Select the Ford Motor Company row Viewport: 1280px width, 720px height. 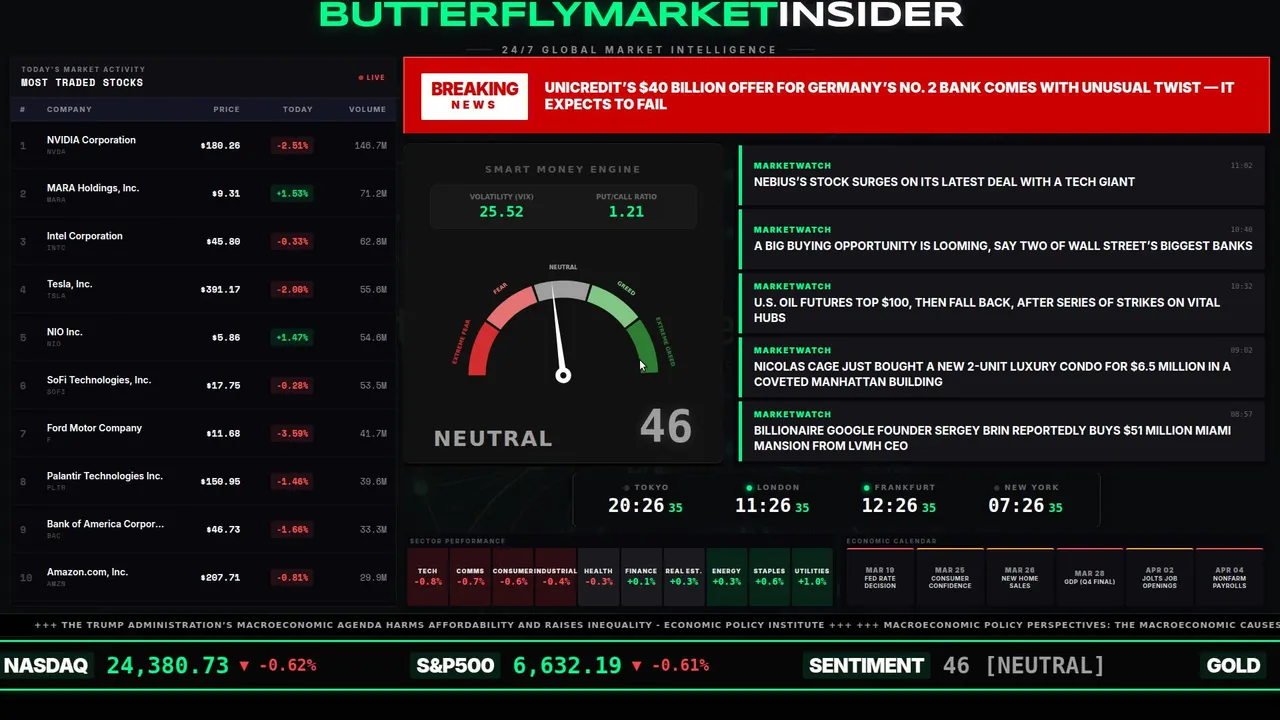click(x=203, y=433)
